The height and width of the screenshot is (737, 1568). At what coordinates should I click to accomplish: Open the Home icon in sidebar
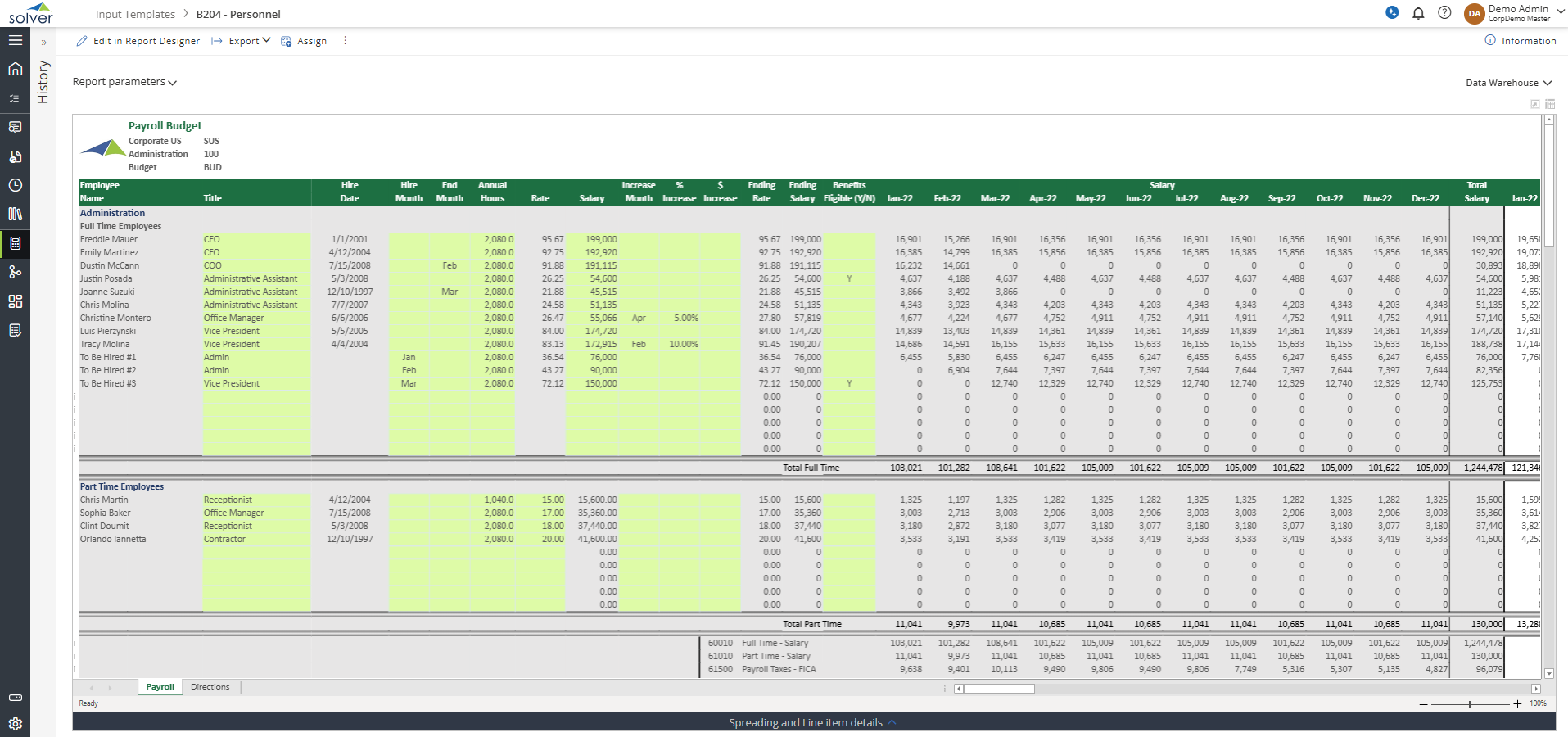point(15,69)
